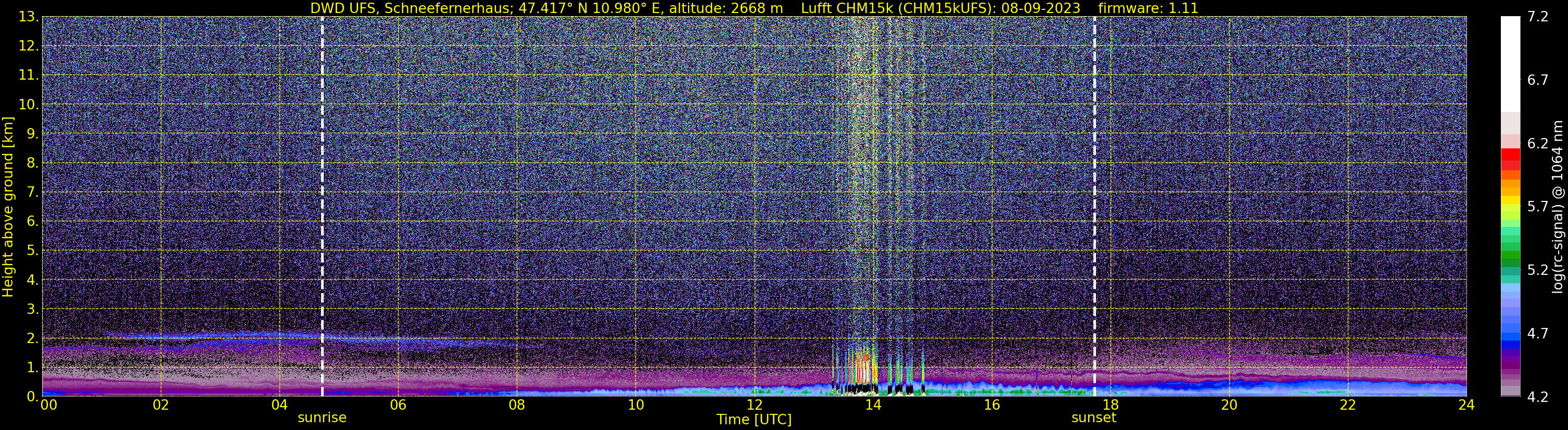Click the x-axis tick label '06'
Viewport: 1568px width, 430px height.
pyautogui.click(x=398, y=406)
